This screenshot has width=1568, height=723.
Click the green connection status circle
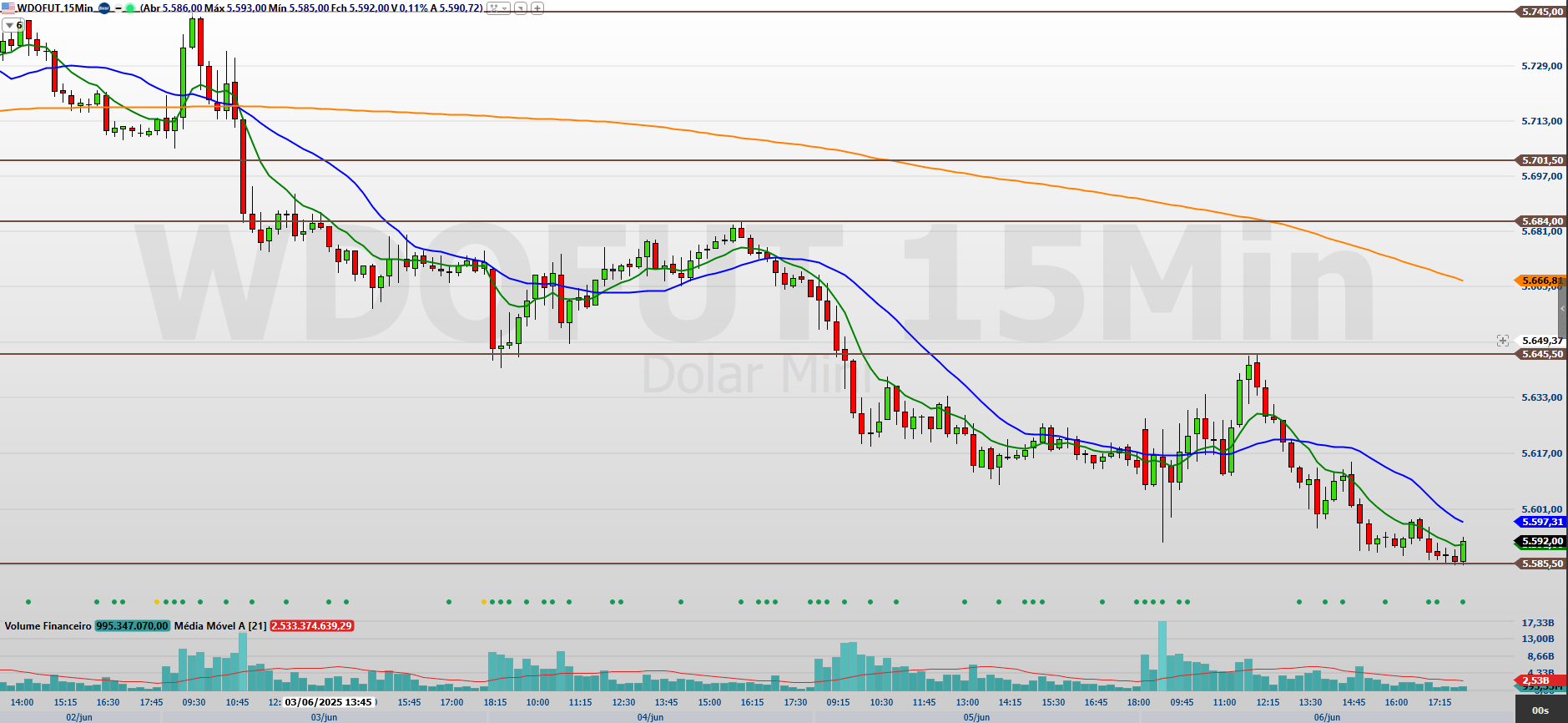130,8
